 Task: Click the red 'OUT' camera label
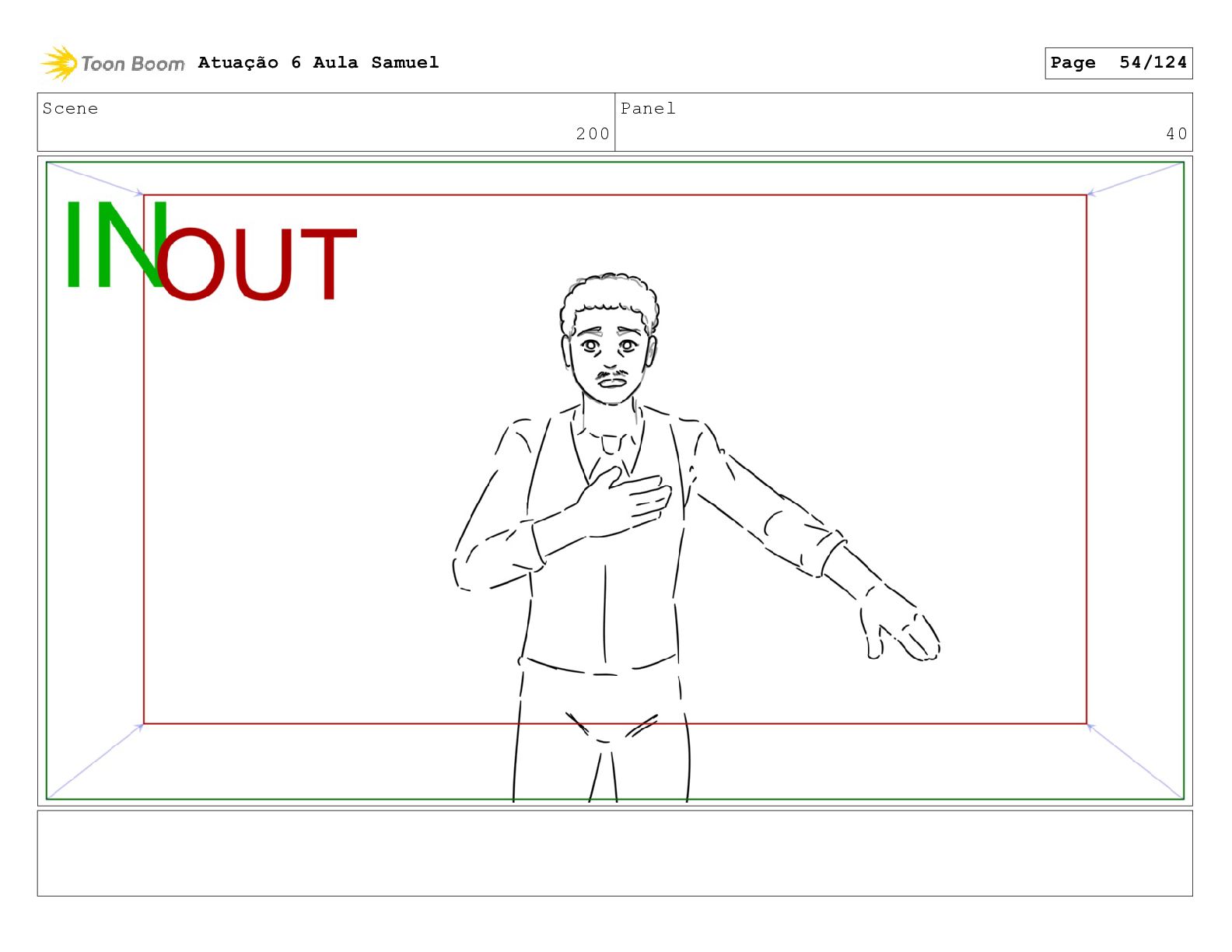click(257, 264)
